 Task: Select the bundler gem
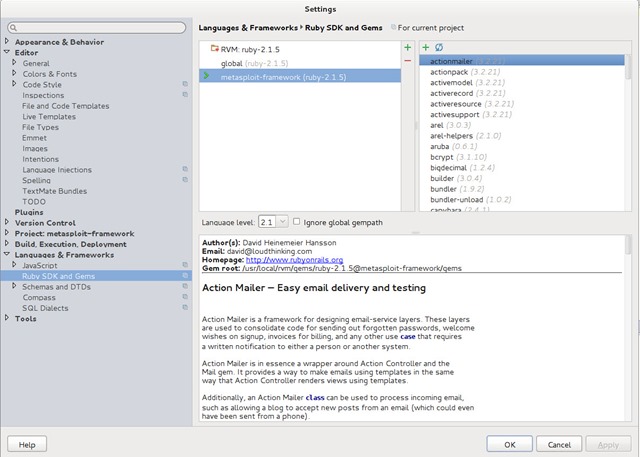click(522, 189)
